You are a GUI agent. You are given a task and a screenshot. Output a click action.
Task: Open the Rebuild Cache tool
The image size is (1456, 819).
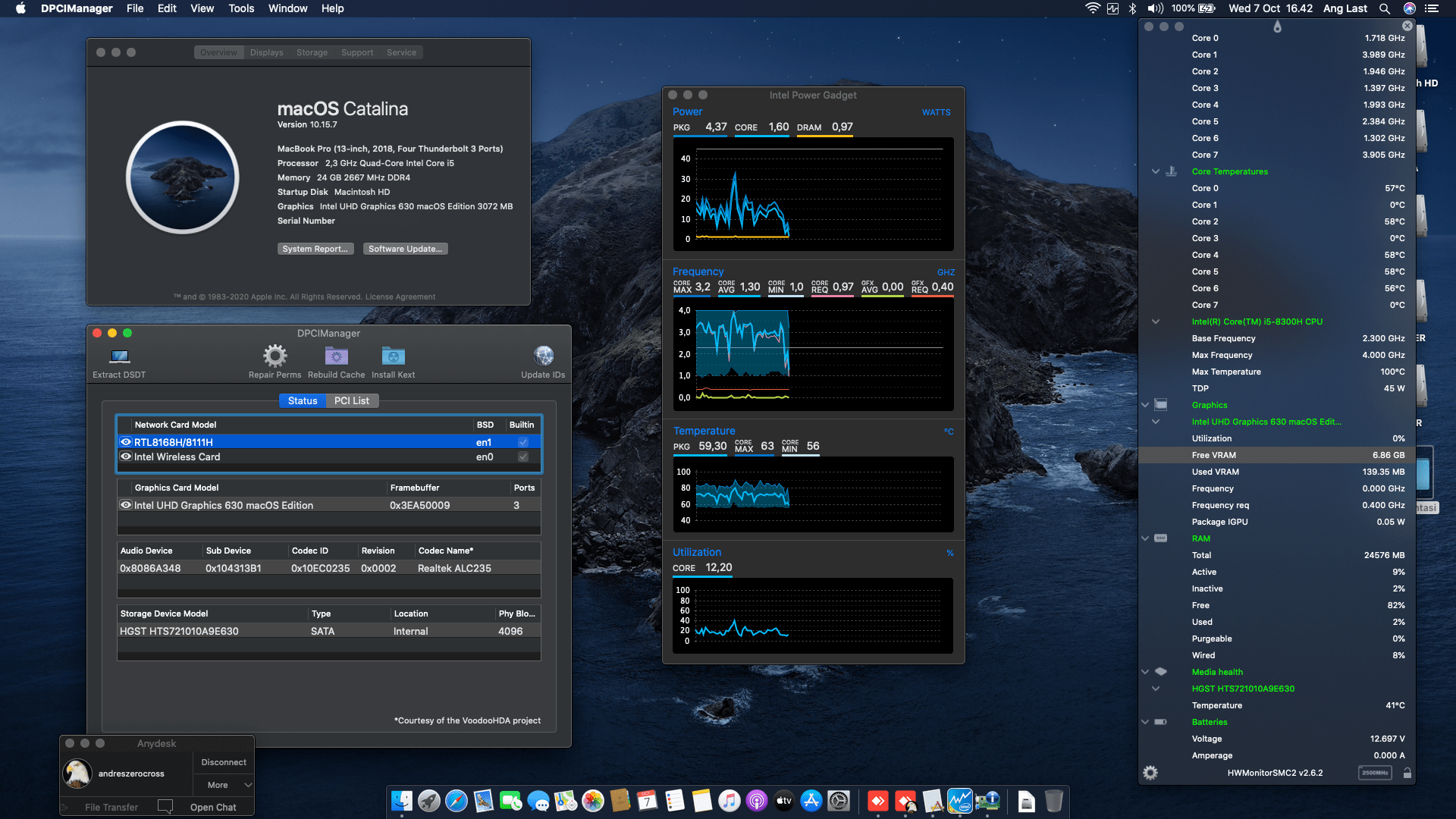pos(336,356)
